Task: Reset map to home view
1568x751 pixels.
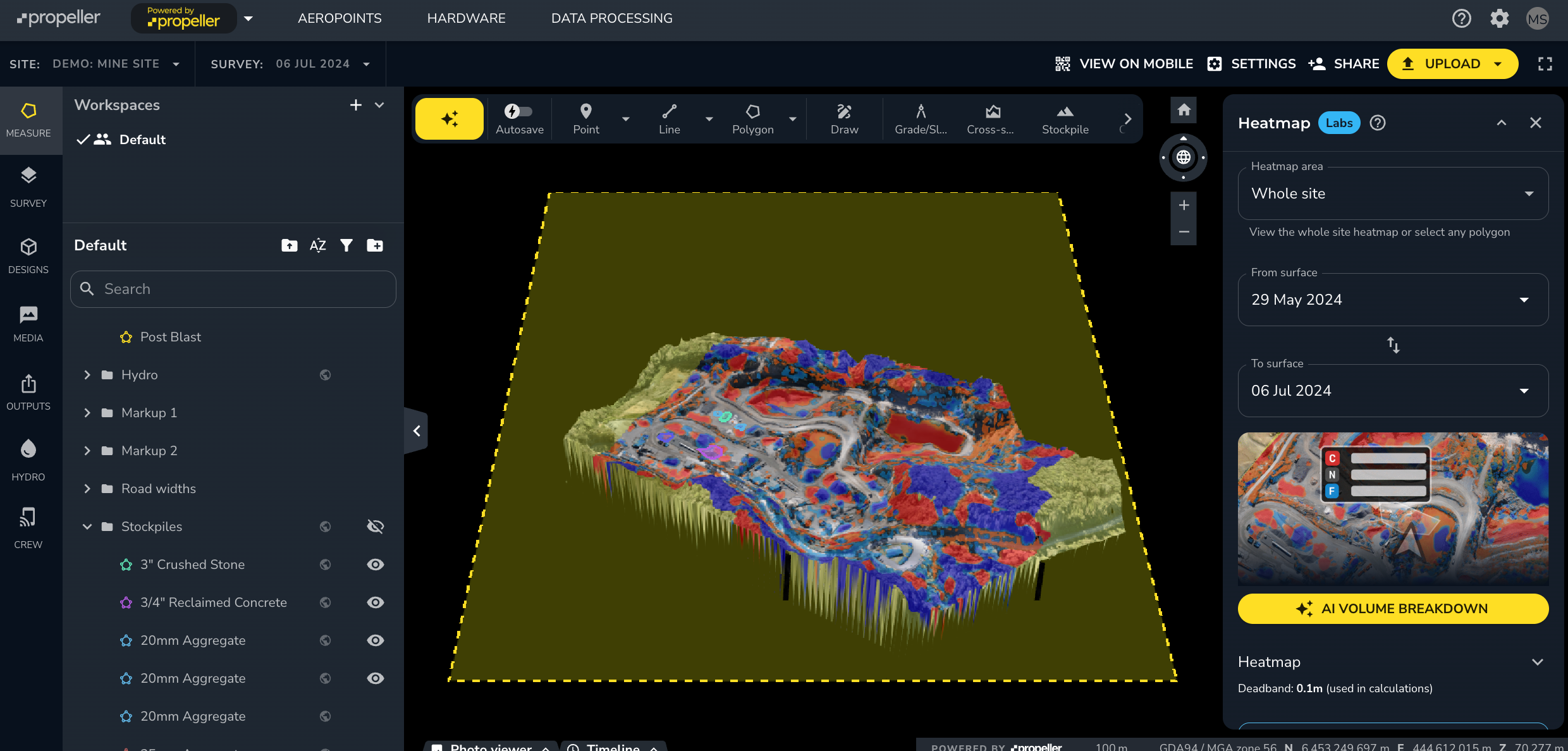Action: coord(1184,110)
